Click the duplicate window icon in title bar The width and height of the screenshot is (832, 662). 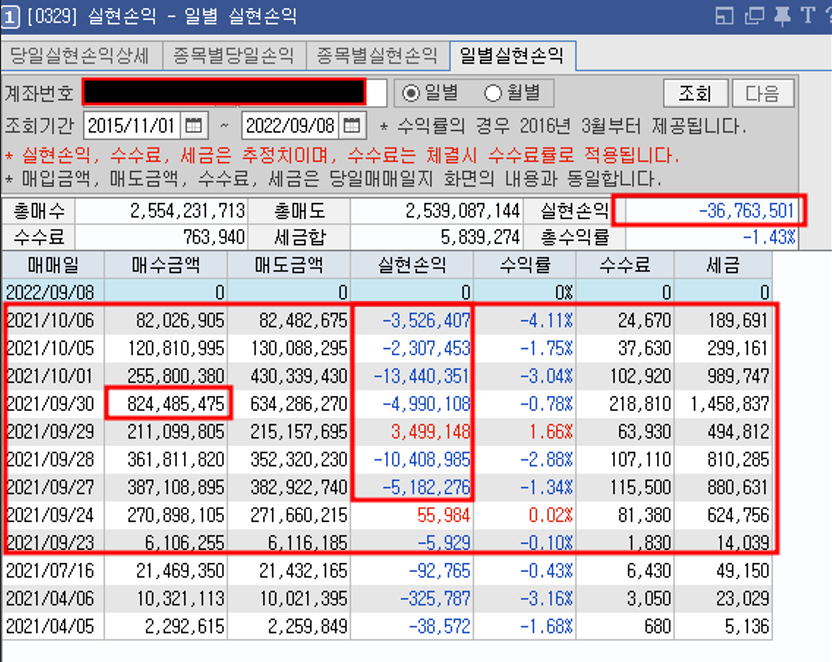click(754, 16)
